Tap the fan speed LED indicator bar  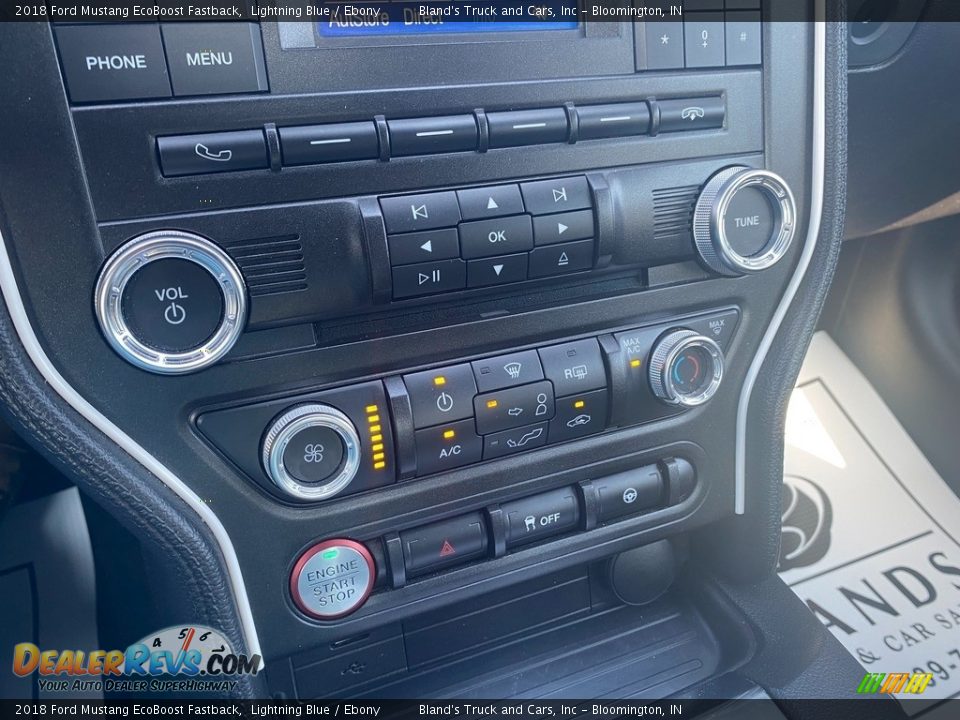pos(375,436)
